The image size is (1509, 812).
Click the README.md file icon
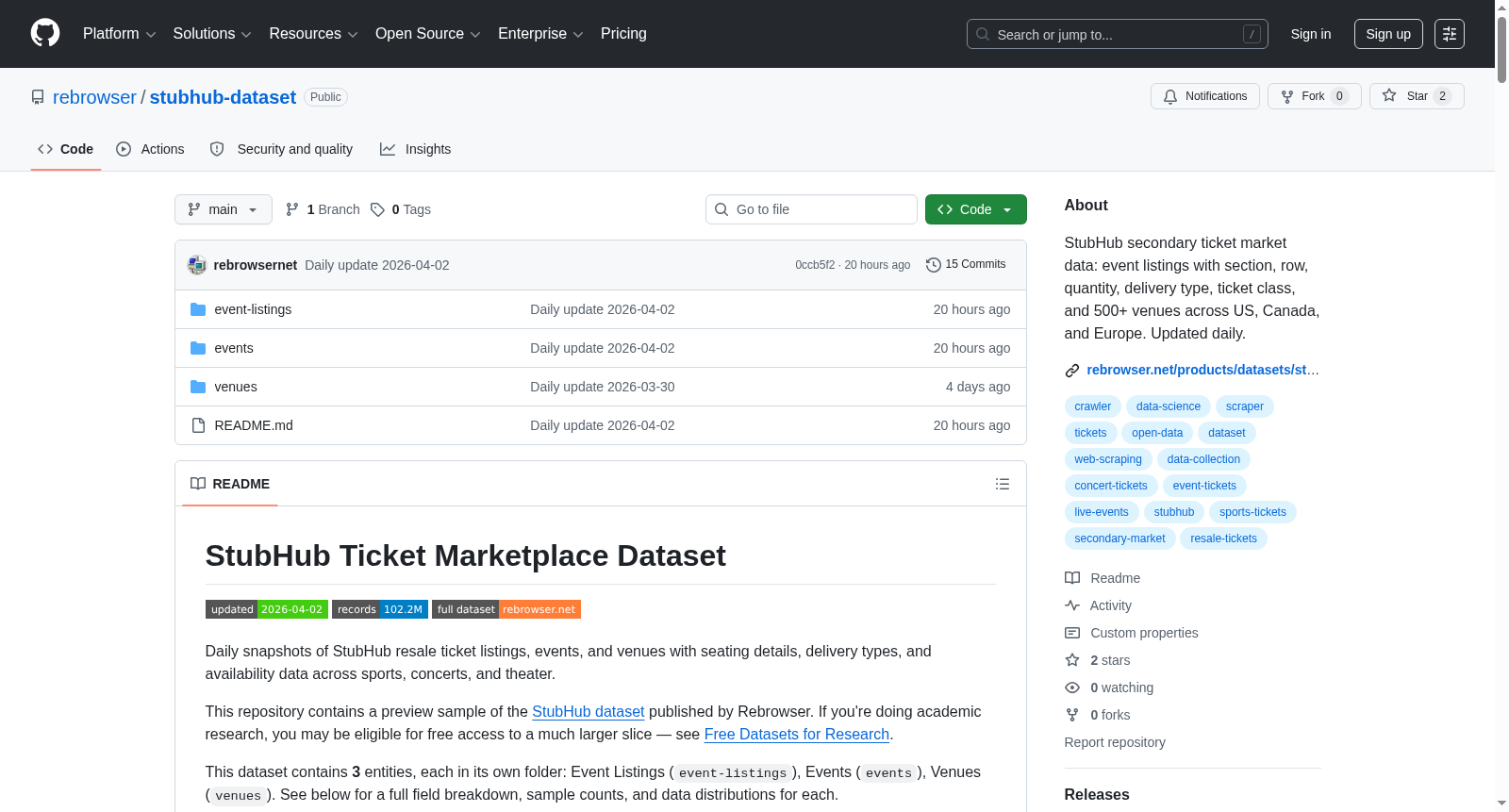coord(198,425)
